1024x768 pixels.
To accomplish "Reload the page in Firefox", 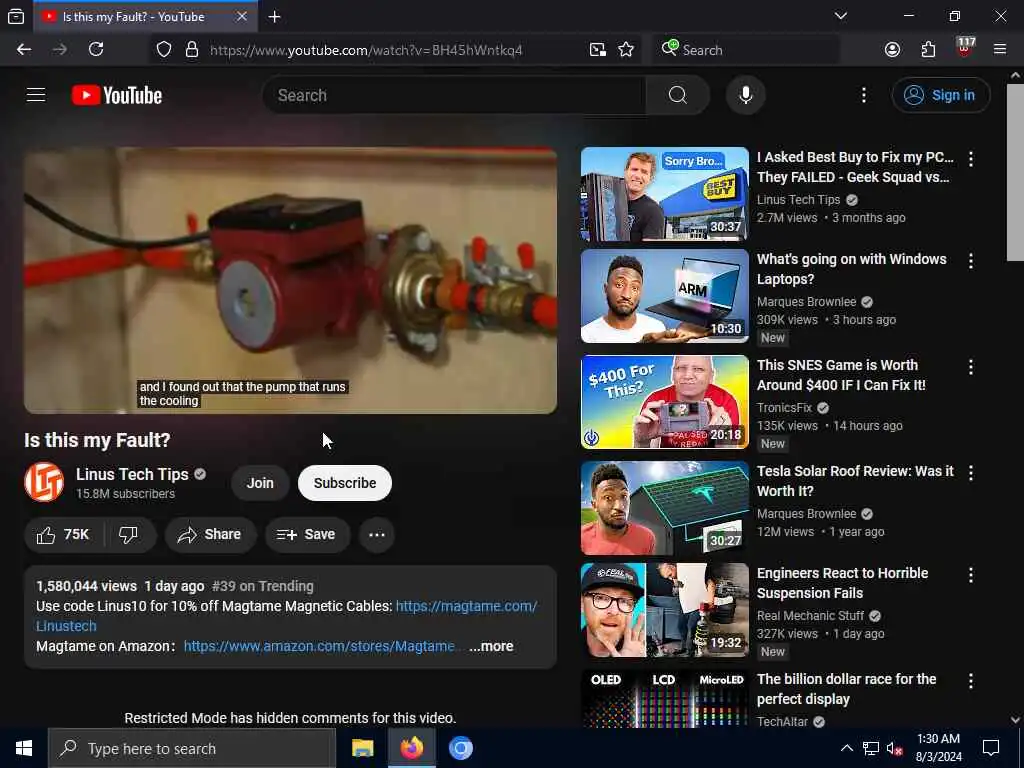I will coord(96,50).
